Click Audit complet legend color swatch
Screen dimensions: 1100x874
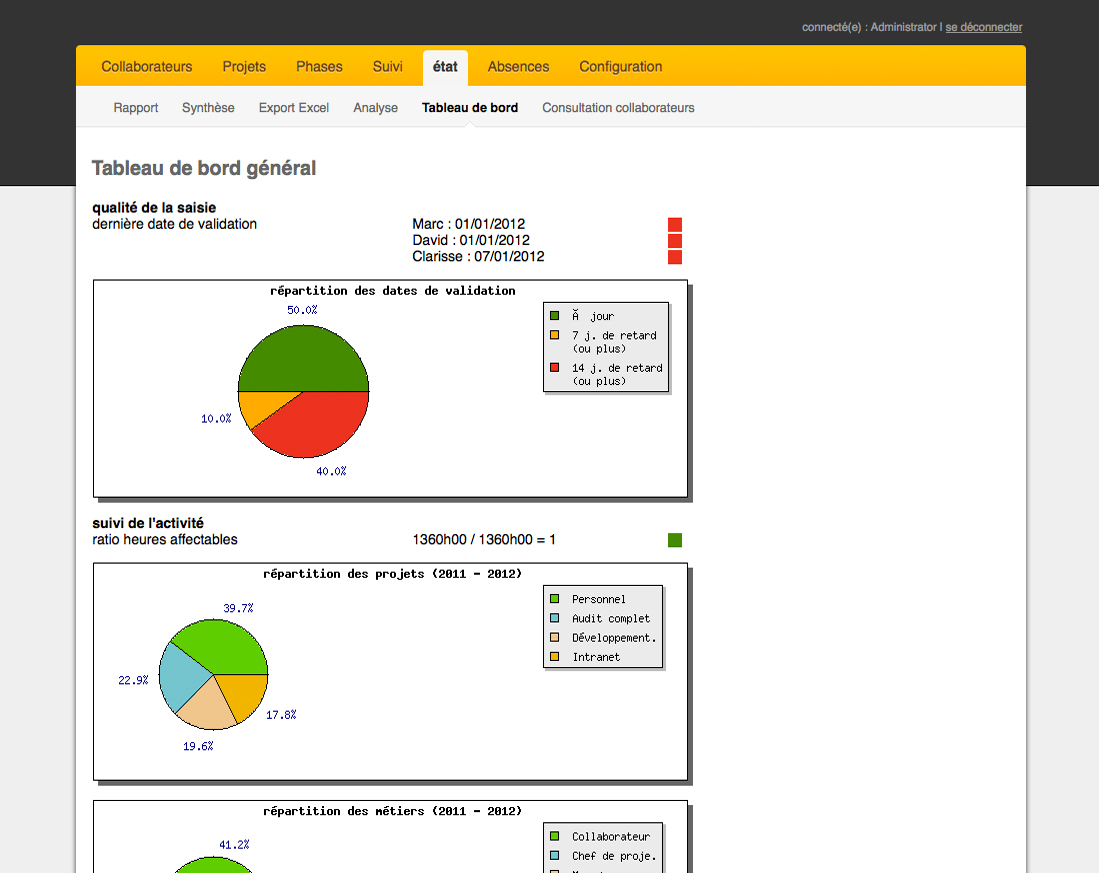554,618
